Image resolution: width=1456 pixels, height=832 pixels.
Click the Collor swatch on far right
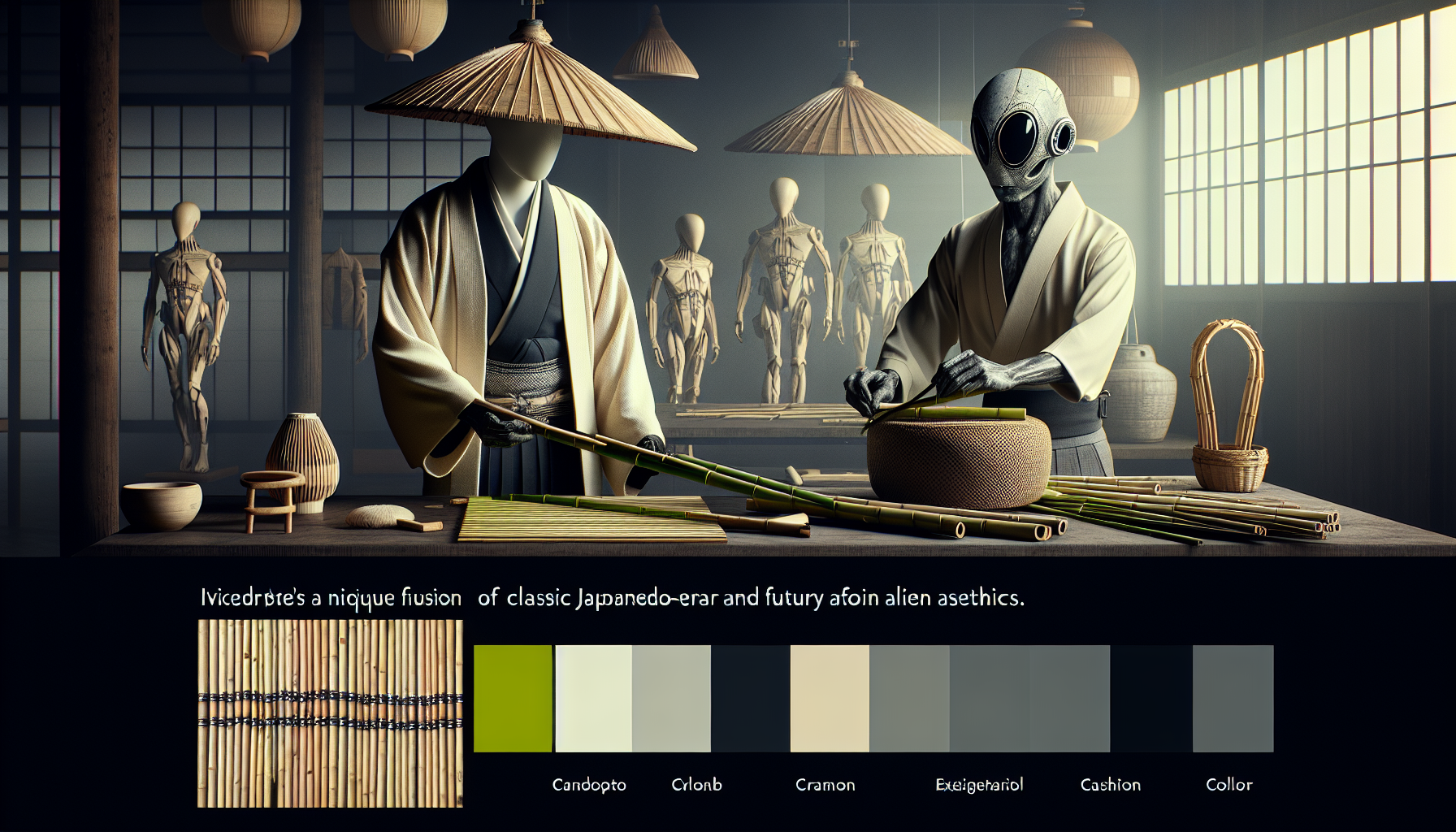pyautogui.click(x=1231, y=700)
